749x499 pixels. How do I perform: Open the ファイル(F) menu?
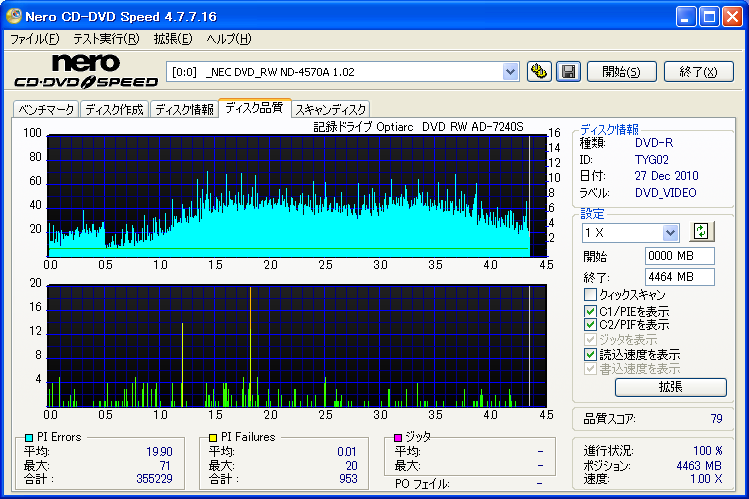click(35, 39)
